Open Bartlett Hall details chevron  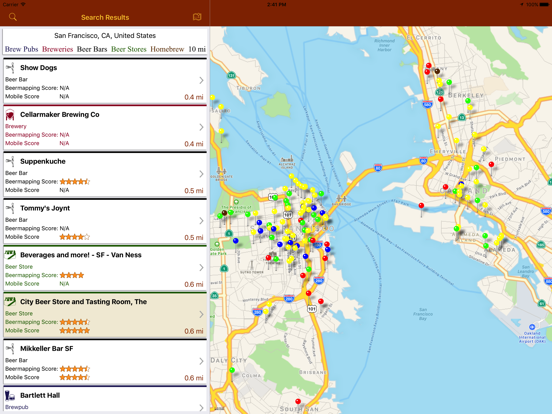pyautogui.click(x=201, y=408)
